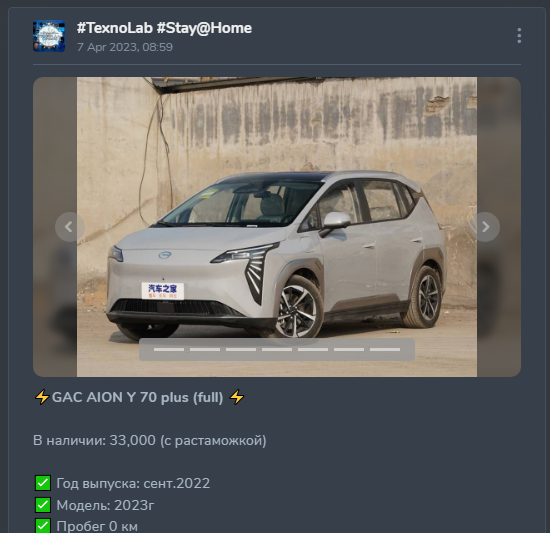
Task: Click the green checkmark beside Год выпуска
Action: (x=43, y=483)
